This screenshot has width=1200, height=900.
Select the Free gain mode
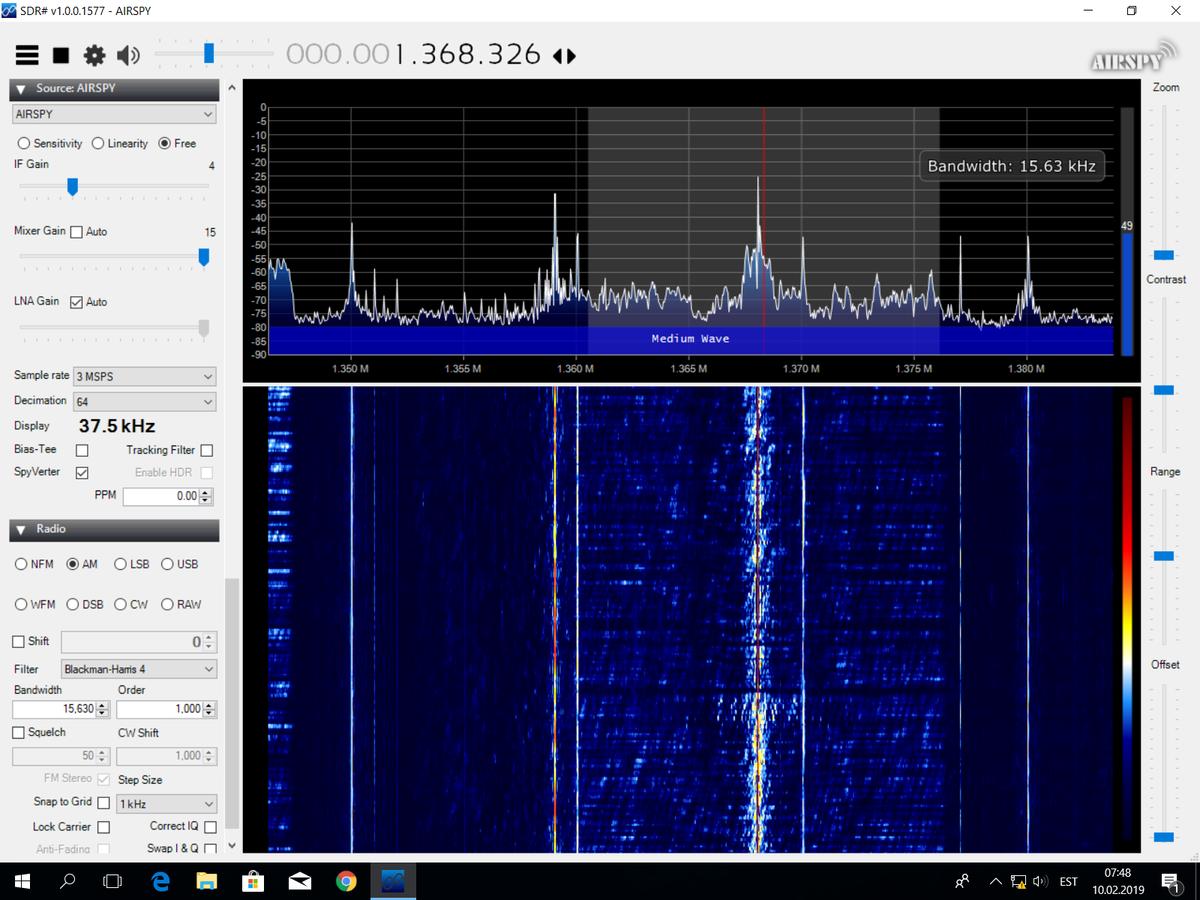165,143
